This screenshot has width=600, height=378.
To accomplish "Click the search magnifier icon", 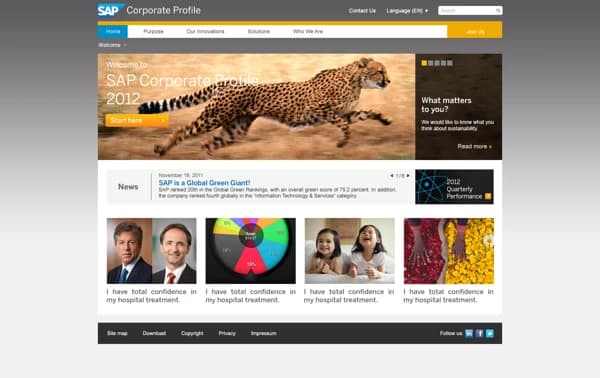I will (x=498, y=10).
